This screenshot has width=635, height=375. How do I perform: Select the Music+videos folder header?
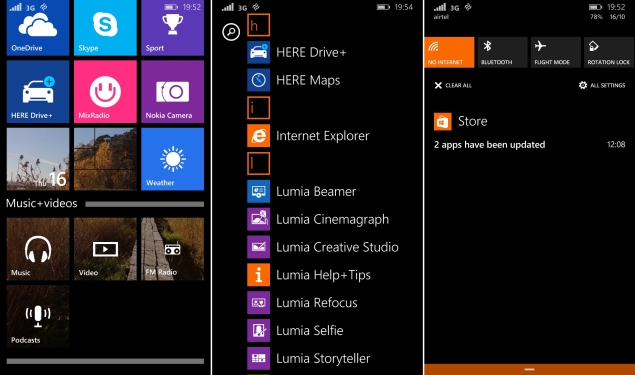pyautogui.click(x=41, y=203)
